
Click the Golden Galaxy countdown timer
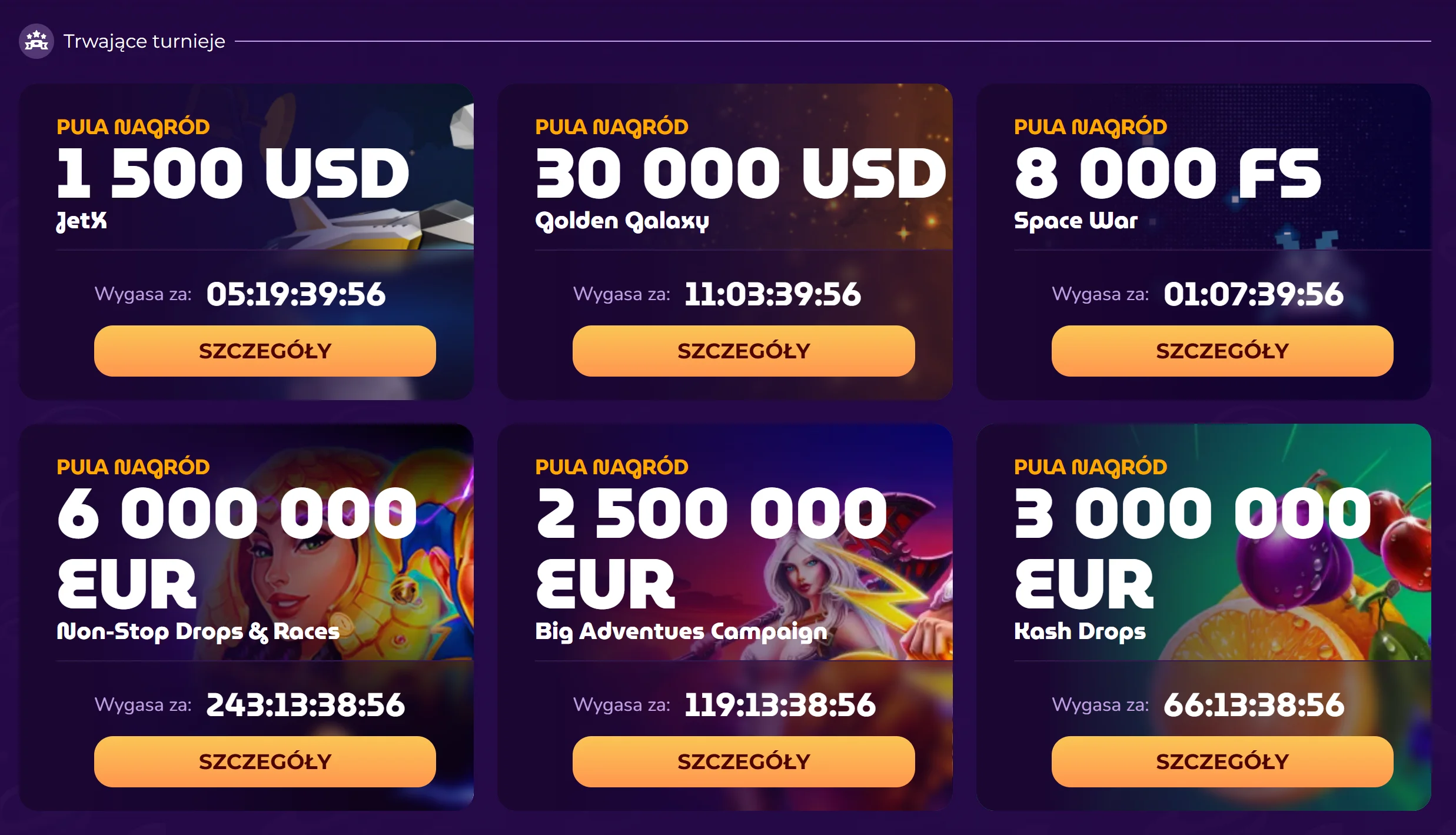[x=772, y=294]
